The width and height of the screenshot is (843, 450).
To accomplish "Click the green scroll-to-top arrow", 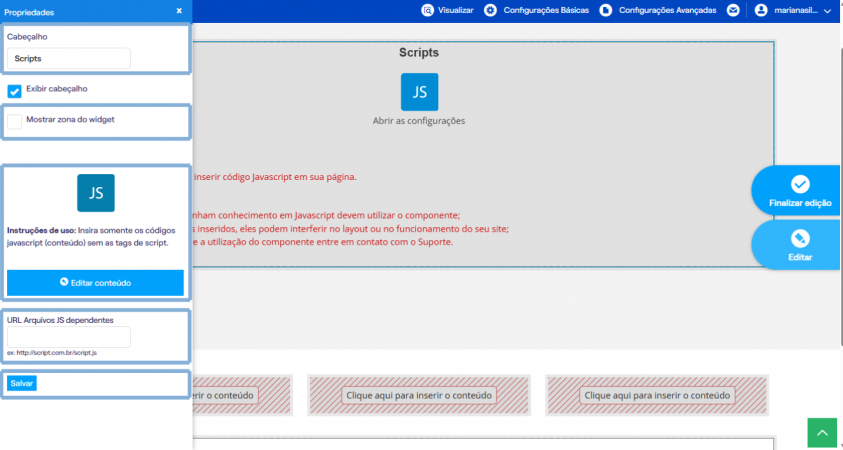I will [822, 433].
